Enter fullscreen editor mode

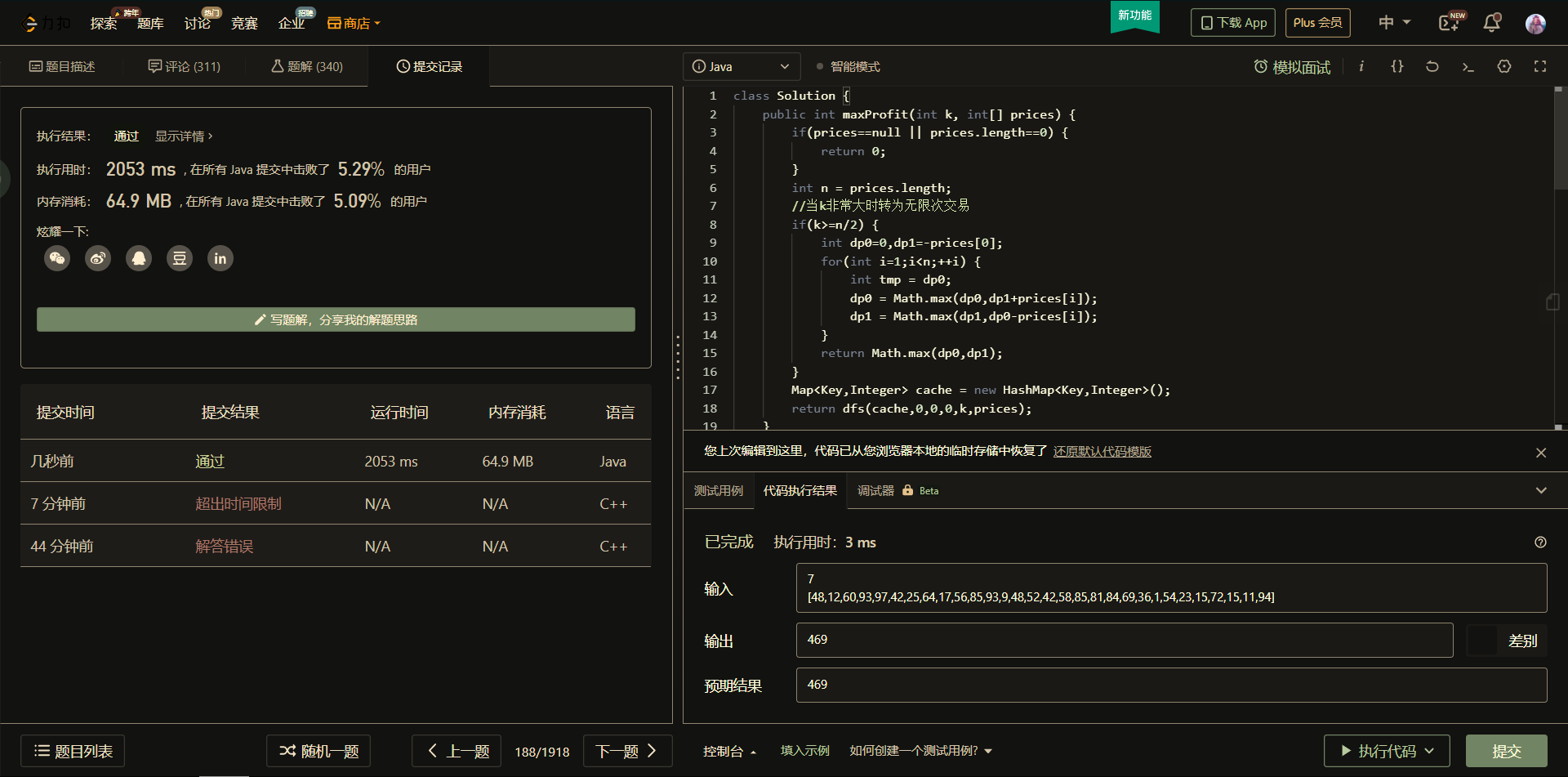[x=1540, y=66]
